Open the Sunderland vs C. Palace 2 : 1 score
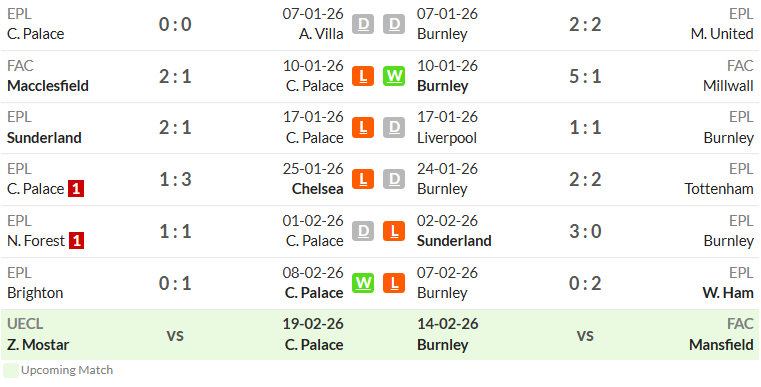 point(175,128)
